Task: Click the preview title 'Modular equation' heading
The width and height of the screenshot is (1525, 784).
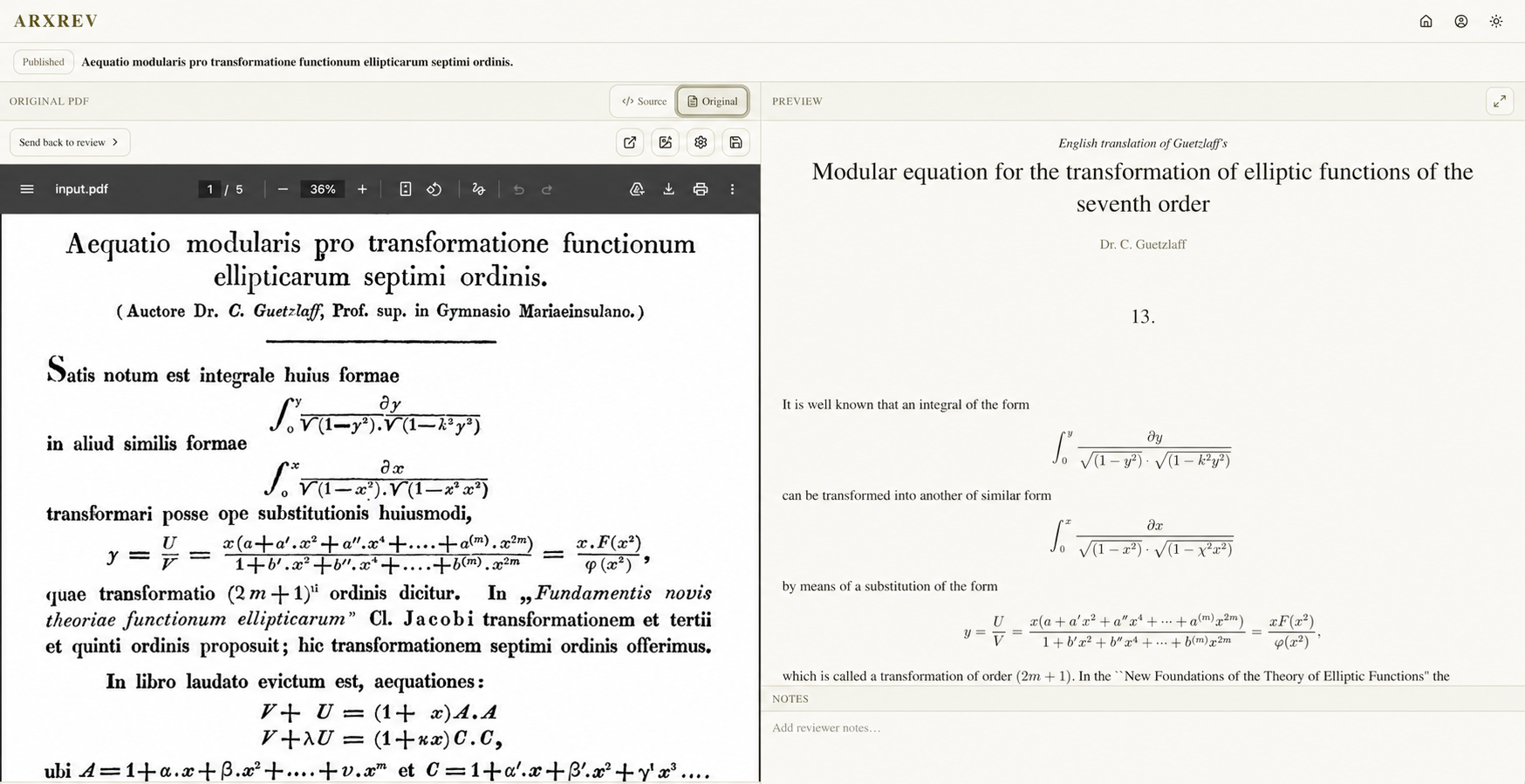Action: (x=1142, y=187)
